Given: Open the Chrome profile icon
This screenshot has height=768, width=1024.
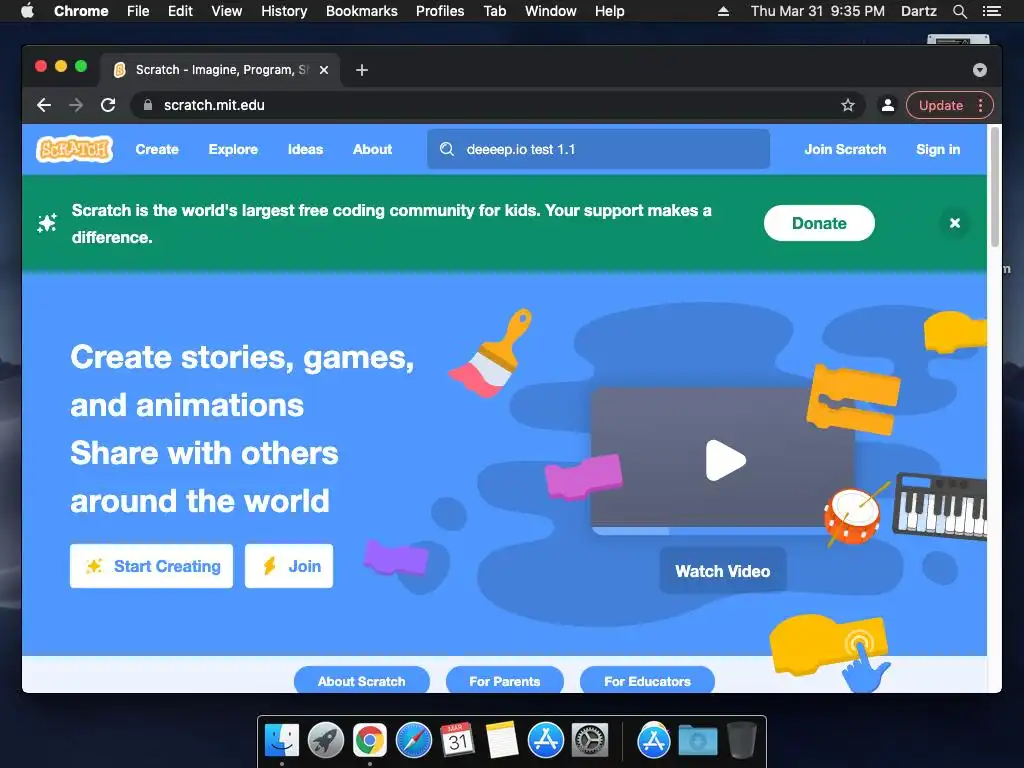Looking at the screenshot, I should tap(888, 105).
